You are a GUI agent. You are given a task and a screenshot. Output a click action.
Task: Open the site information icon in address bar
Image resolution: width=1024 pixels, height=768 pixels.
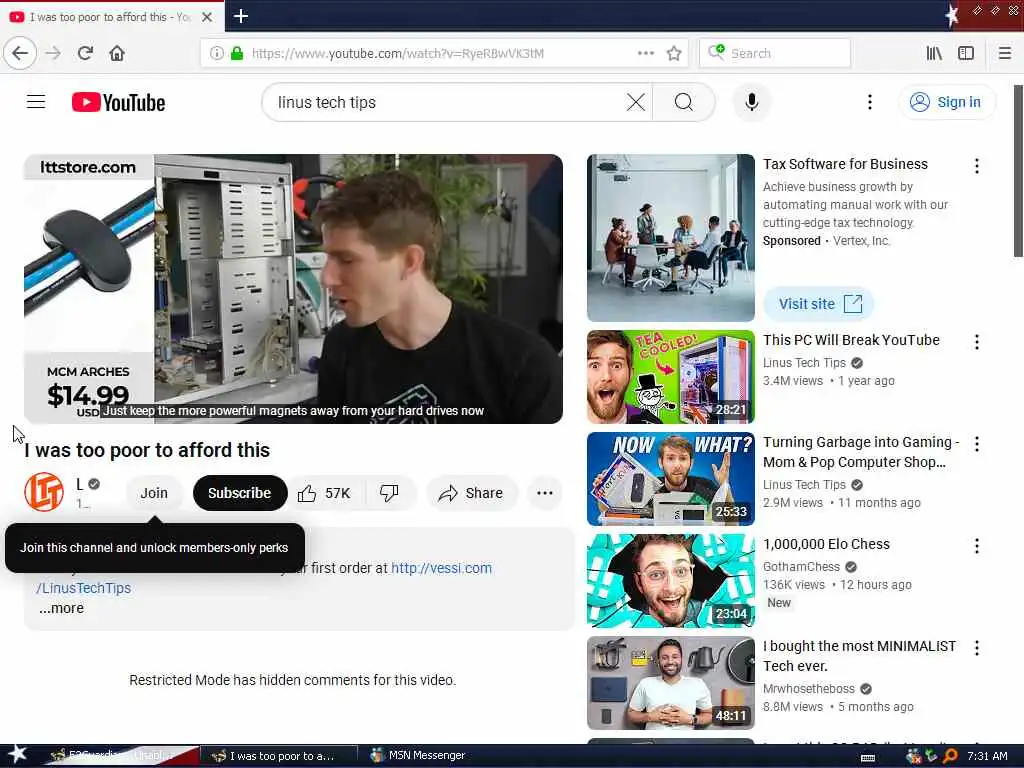point(217,53)
